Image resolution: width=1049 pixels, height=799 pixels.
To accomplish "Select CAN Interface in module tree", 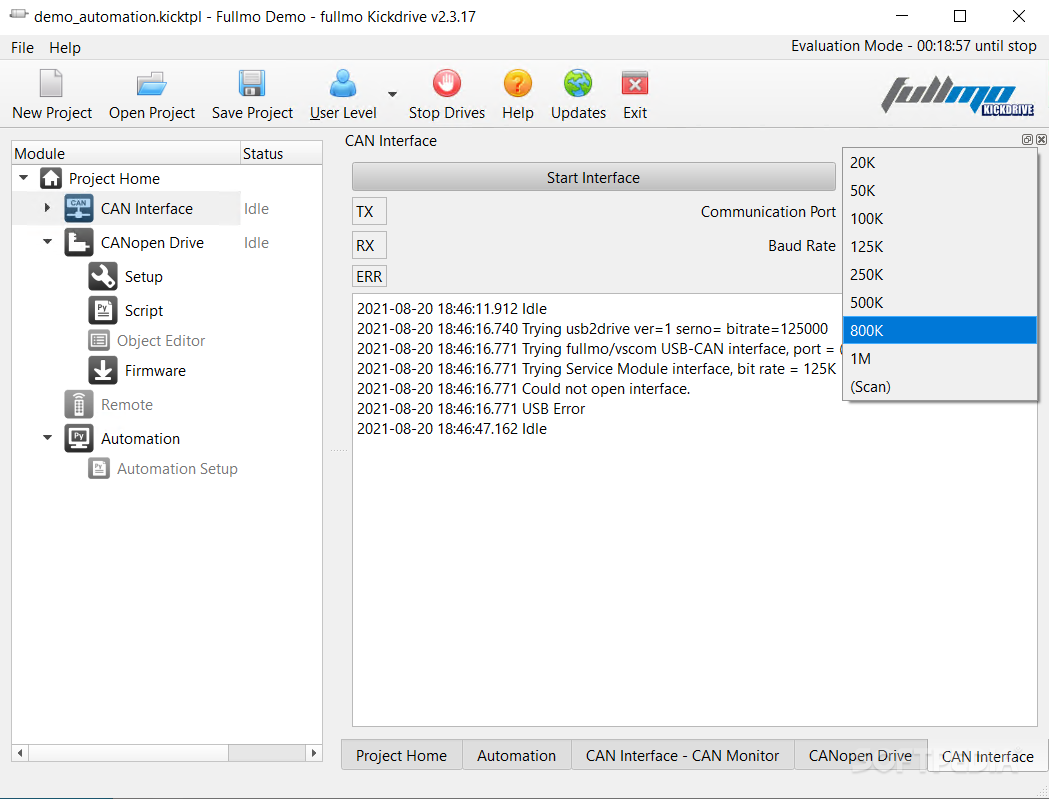I will 147,209.
